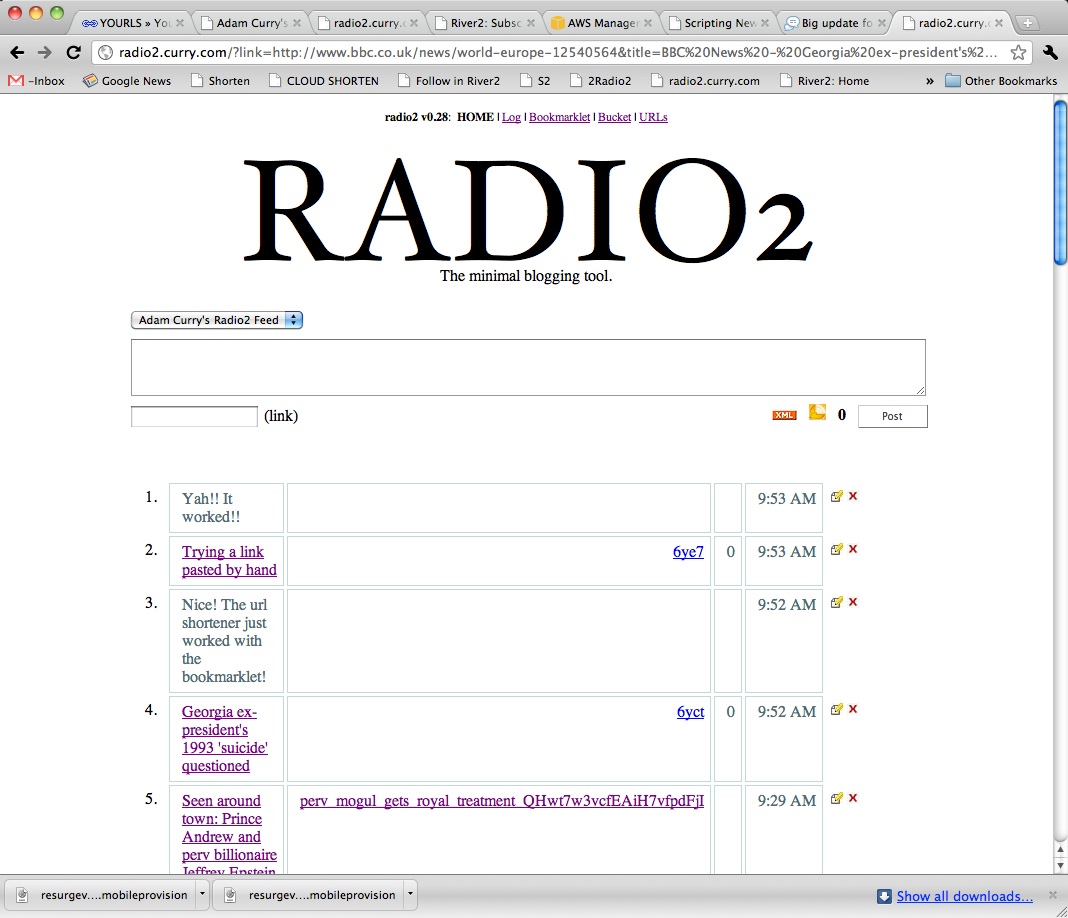Screen dimensions: 1068x918
Task: Switch to the Big update tab
Action: coord(836,23)
